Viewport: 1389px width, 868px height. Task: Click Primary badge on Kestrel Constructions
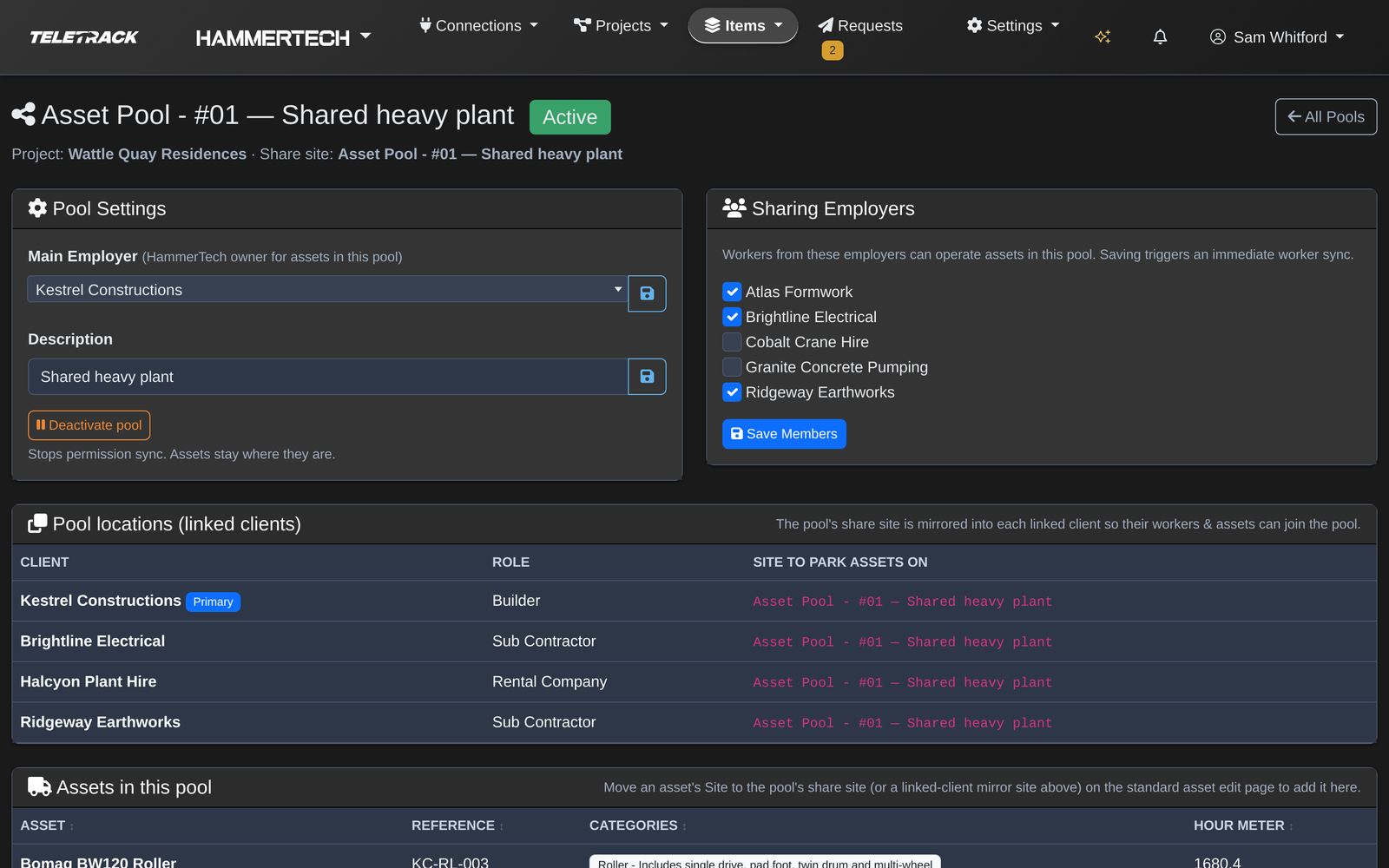[213, 602]
